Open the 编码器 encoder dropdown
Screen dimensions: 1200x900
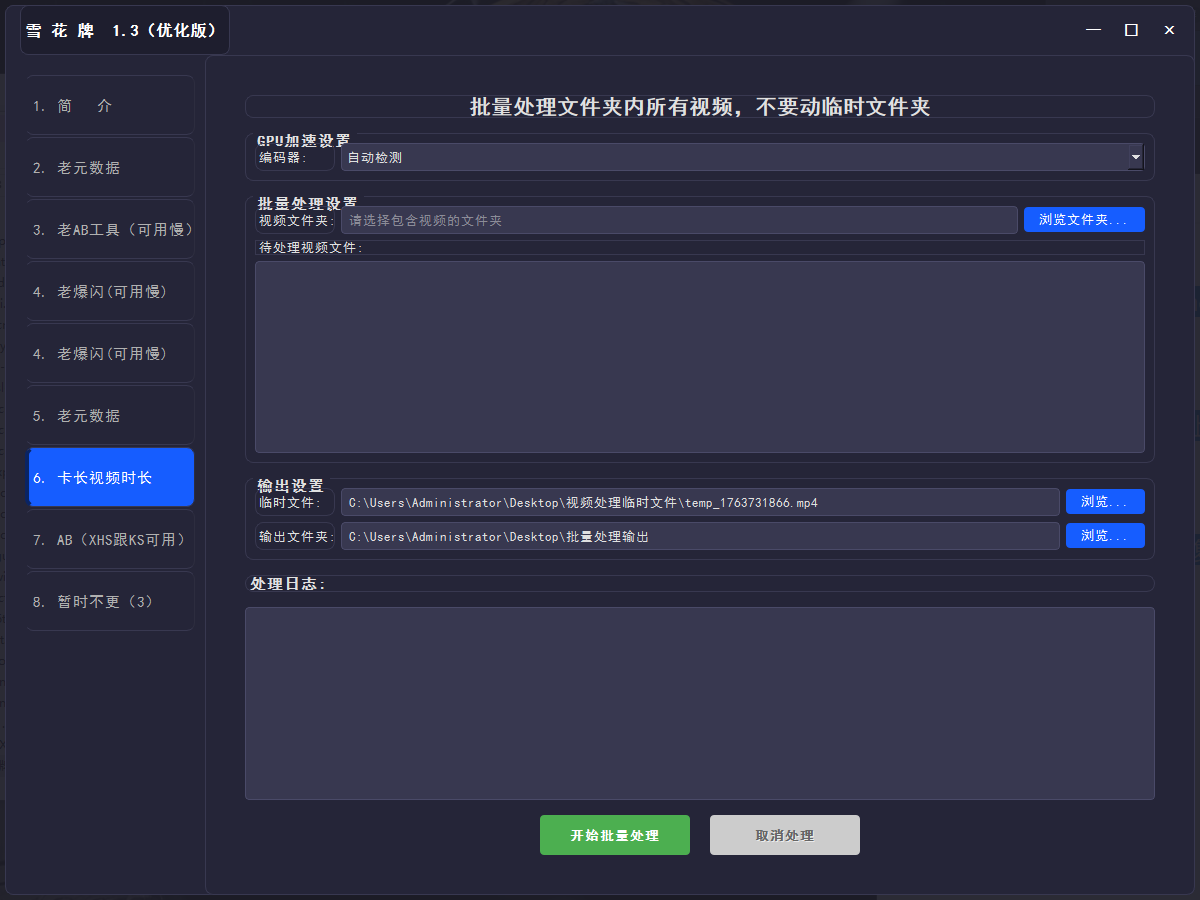(x=740, y=157)
